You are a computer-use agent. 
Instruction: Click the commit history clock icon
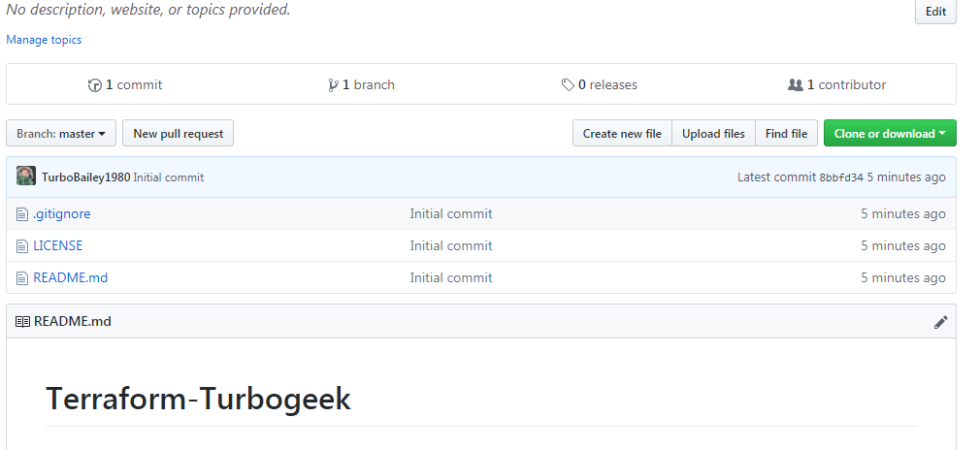(x=94, y=85)
